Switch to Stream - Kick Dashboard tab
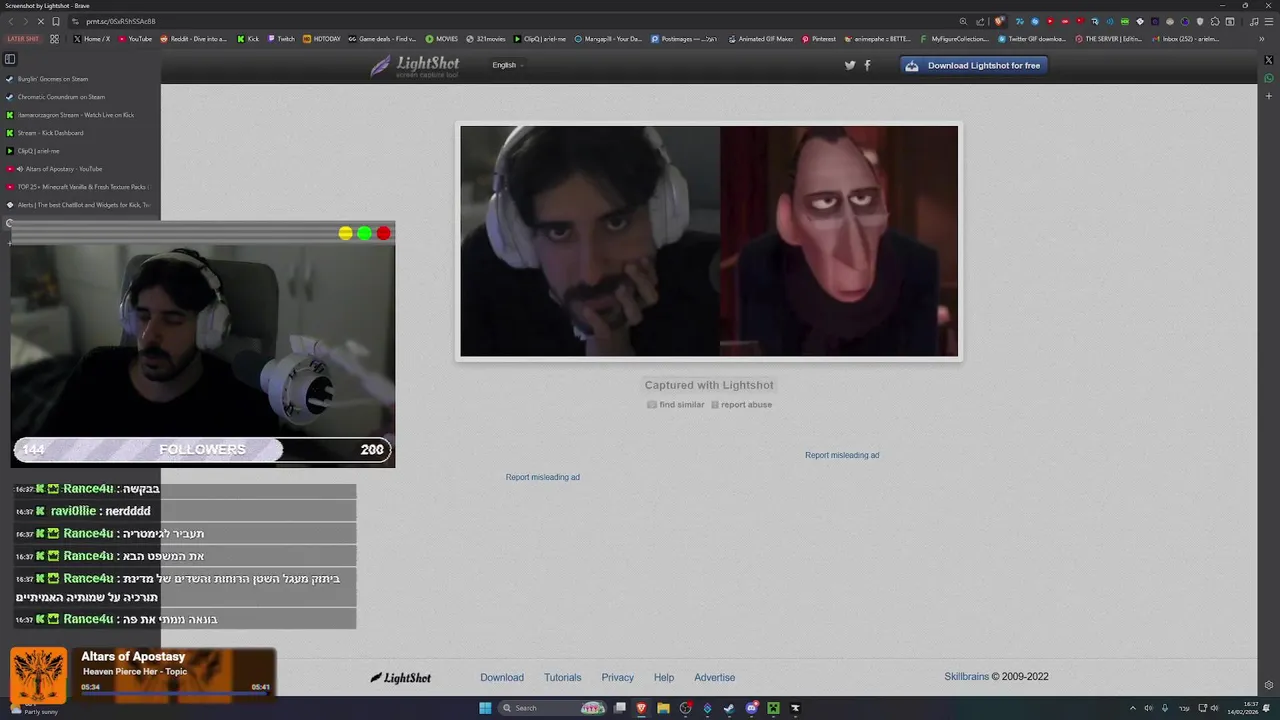 (x=80, y=133)
